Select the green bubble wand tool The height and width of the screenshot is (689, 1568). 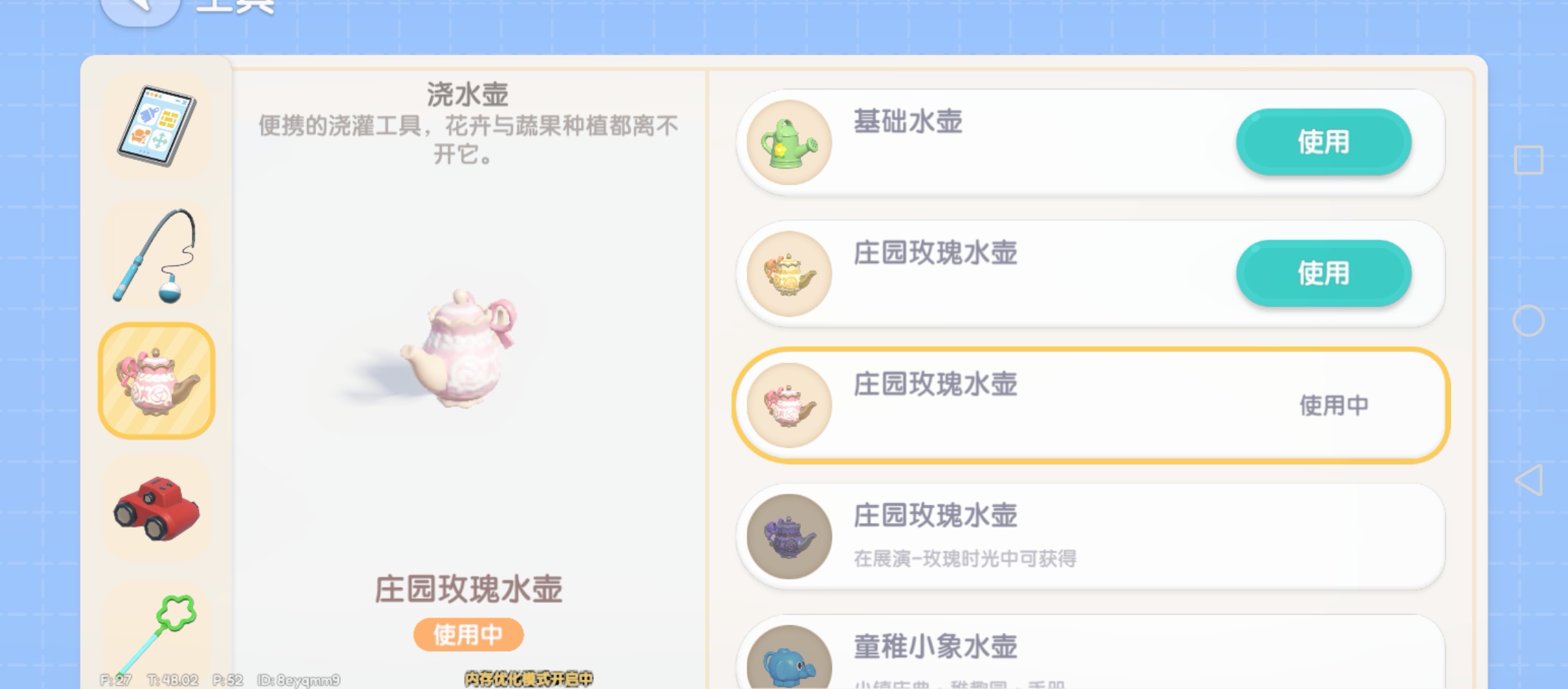pyautogui.click(x=157, y=635)
